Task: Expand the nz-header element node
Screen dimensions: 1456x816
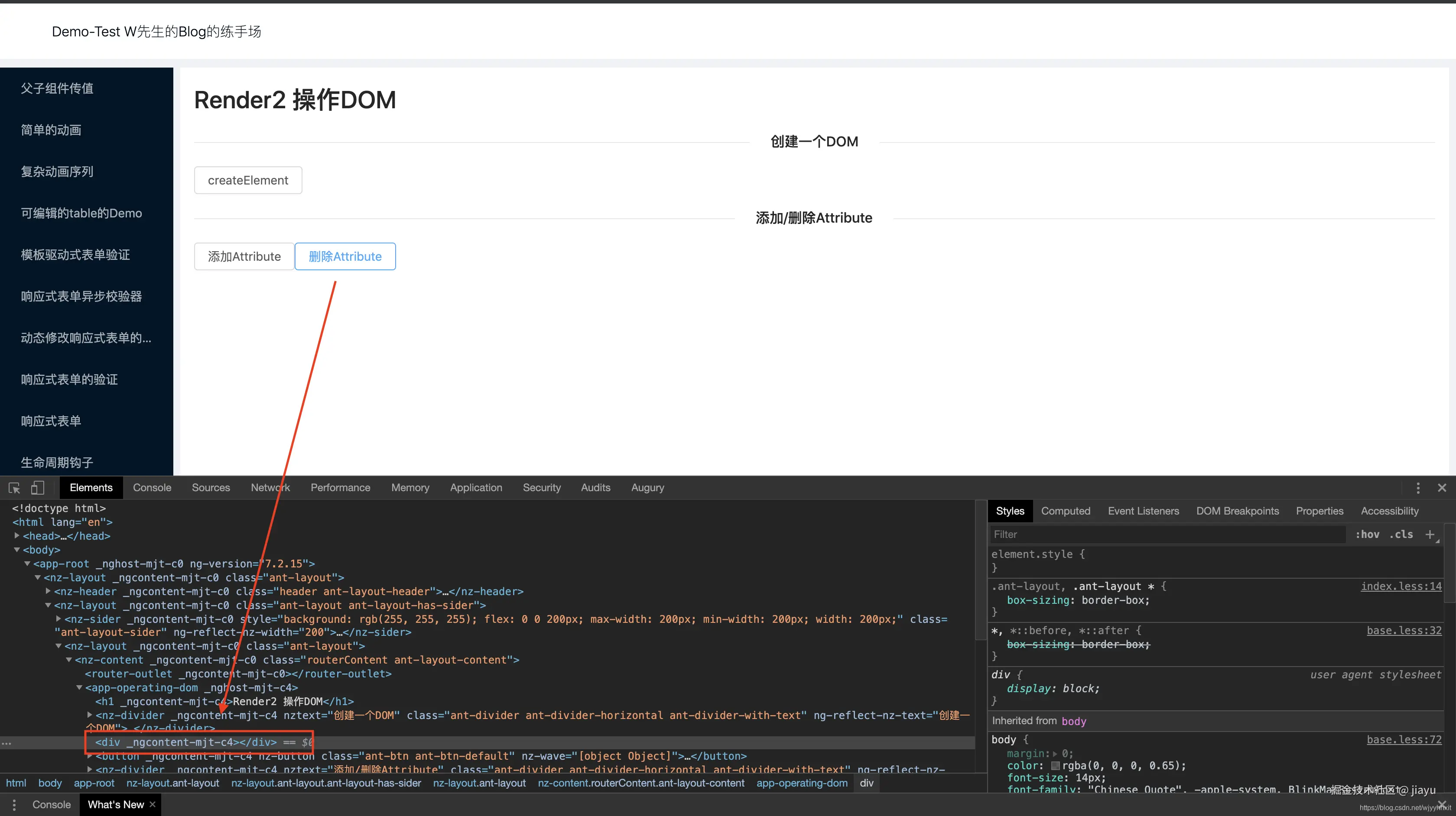Action: (x=48, y=591)
